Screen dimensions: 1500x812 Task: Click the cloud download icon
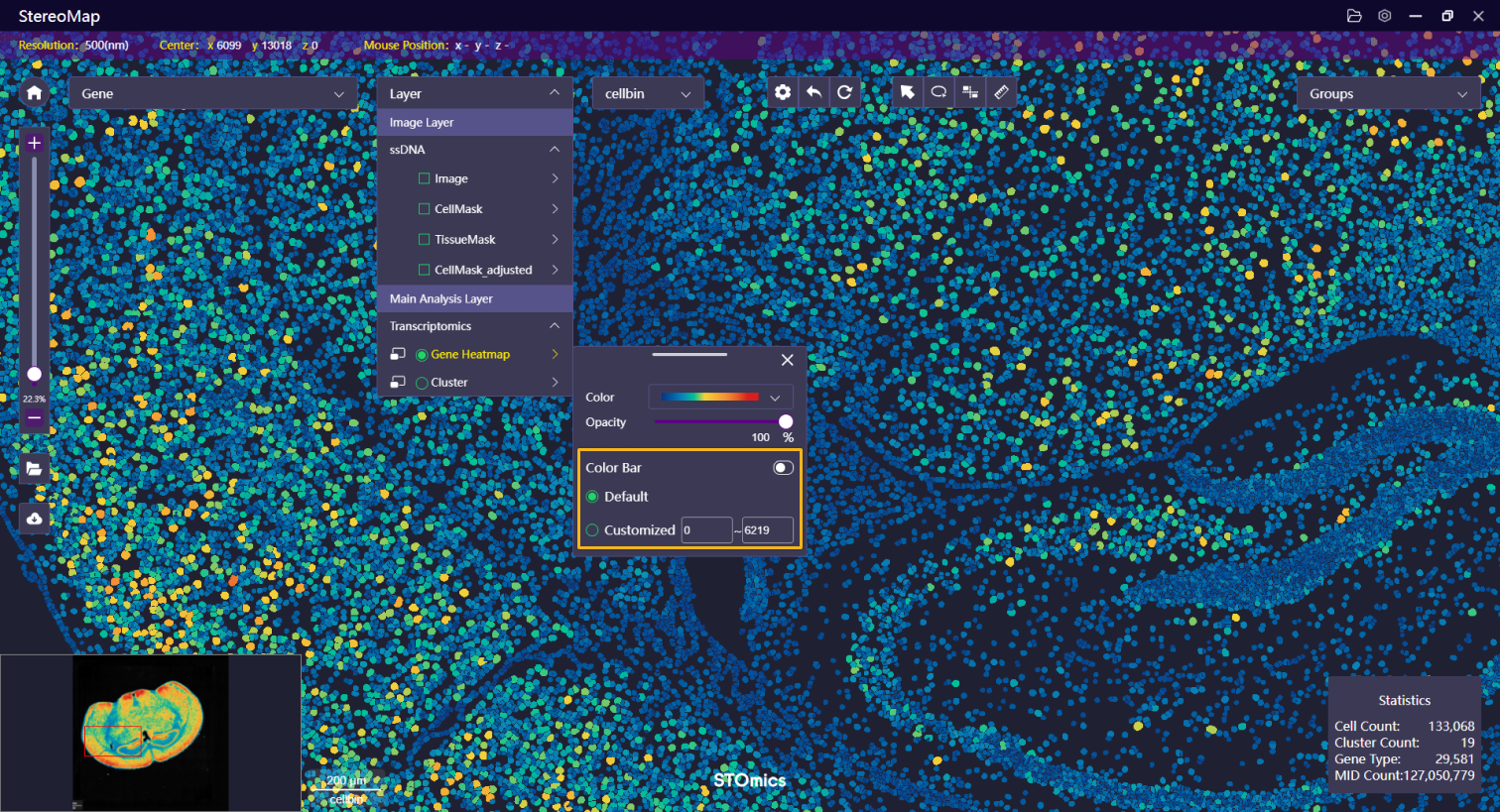point(34,519)
